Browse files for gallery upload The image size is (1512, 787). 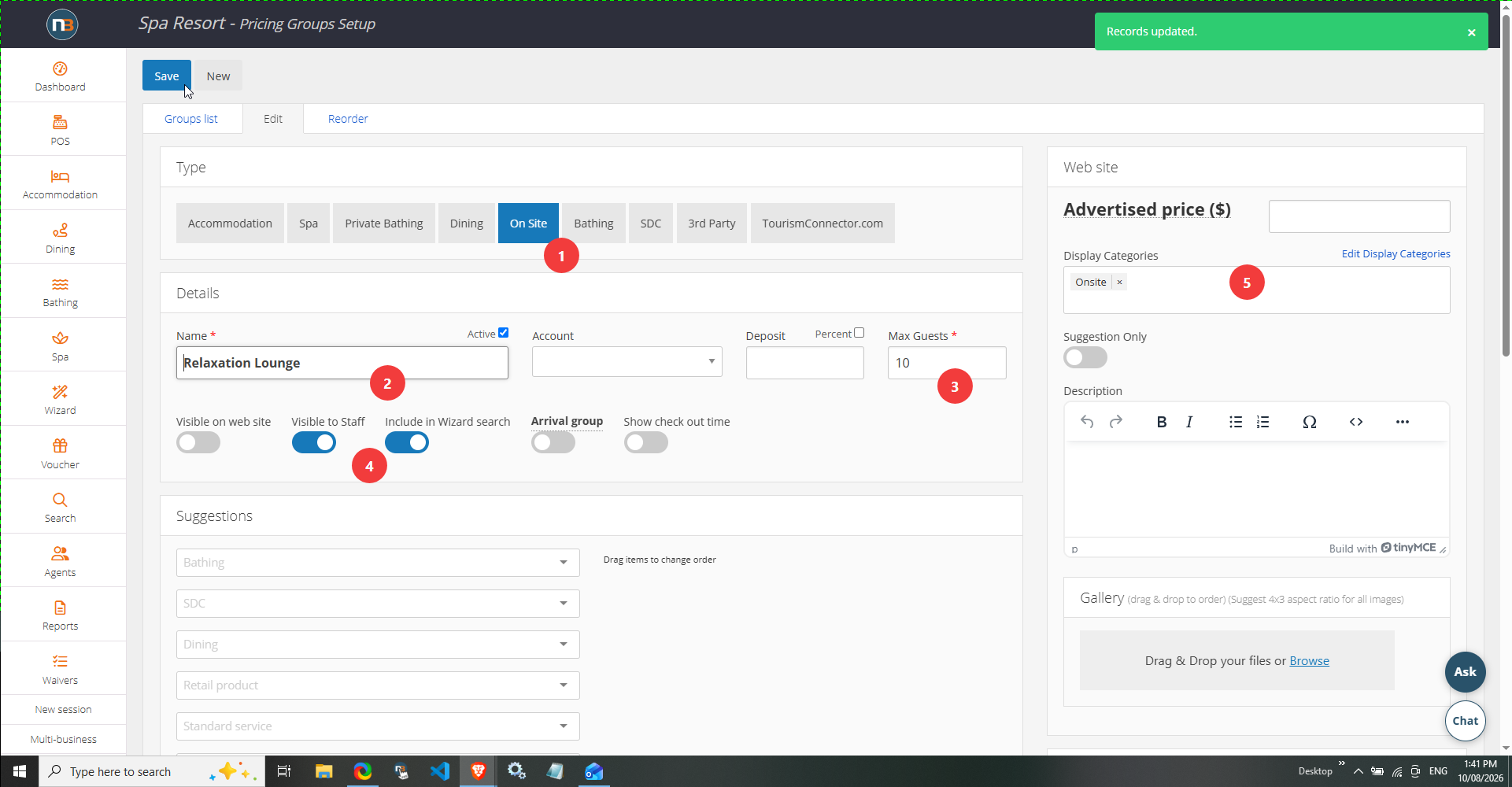[x=1309, y=661]
